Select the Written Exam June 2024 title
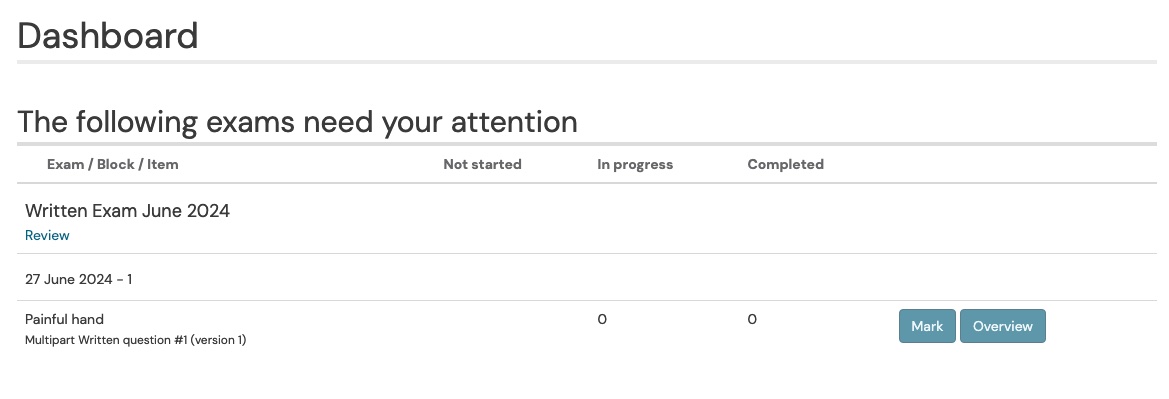This screenshot has width=1169, height=399. (127, 211)
